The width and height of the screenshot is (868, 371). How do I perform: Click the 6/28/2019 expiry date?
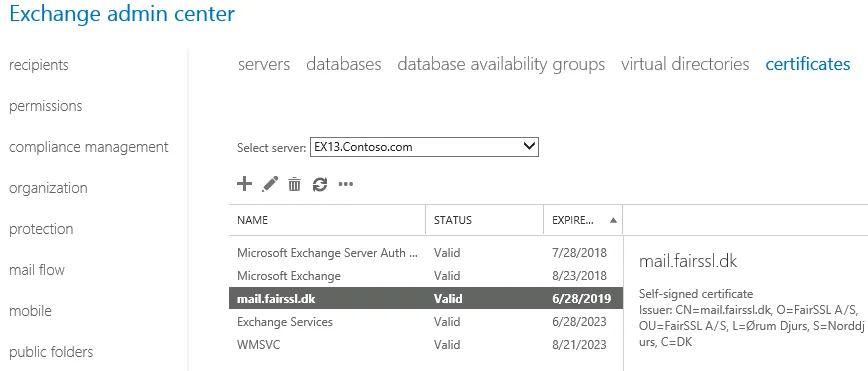(x=581, y=299)
